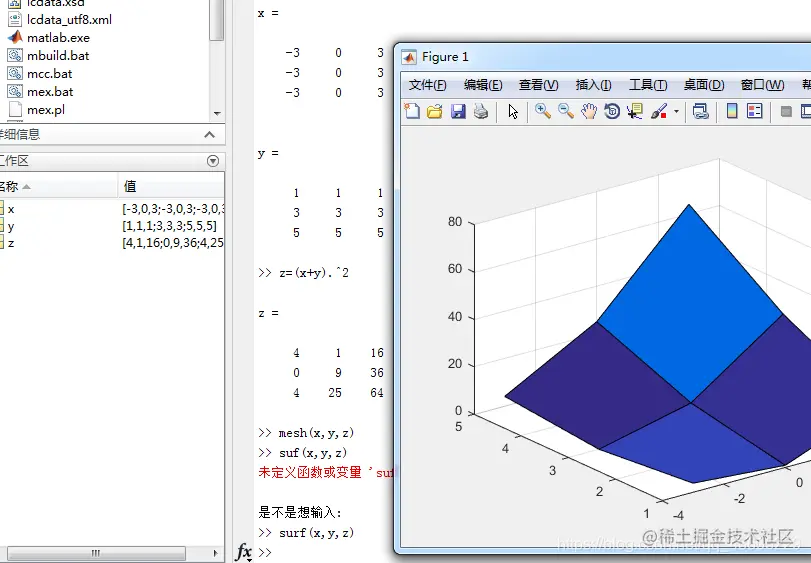The width and height of the screenshot is (811, 563).
Task: Select the Data Cursor tool
Action: (635, 111)
